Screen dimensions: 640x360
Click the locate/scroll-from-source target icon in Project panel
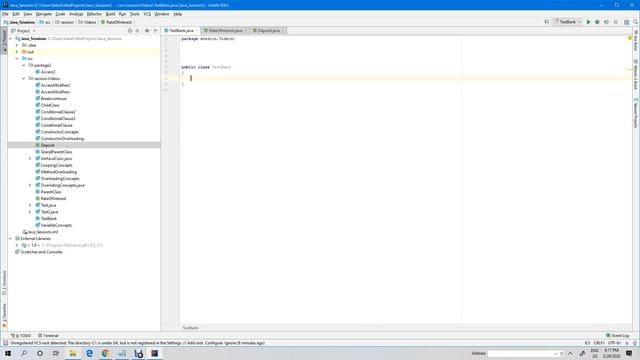tap(130, 31)
